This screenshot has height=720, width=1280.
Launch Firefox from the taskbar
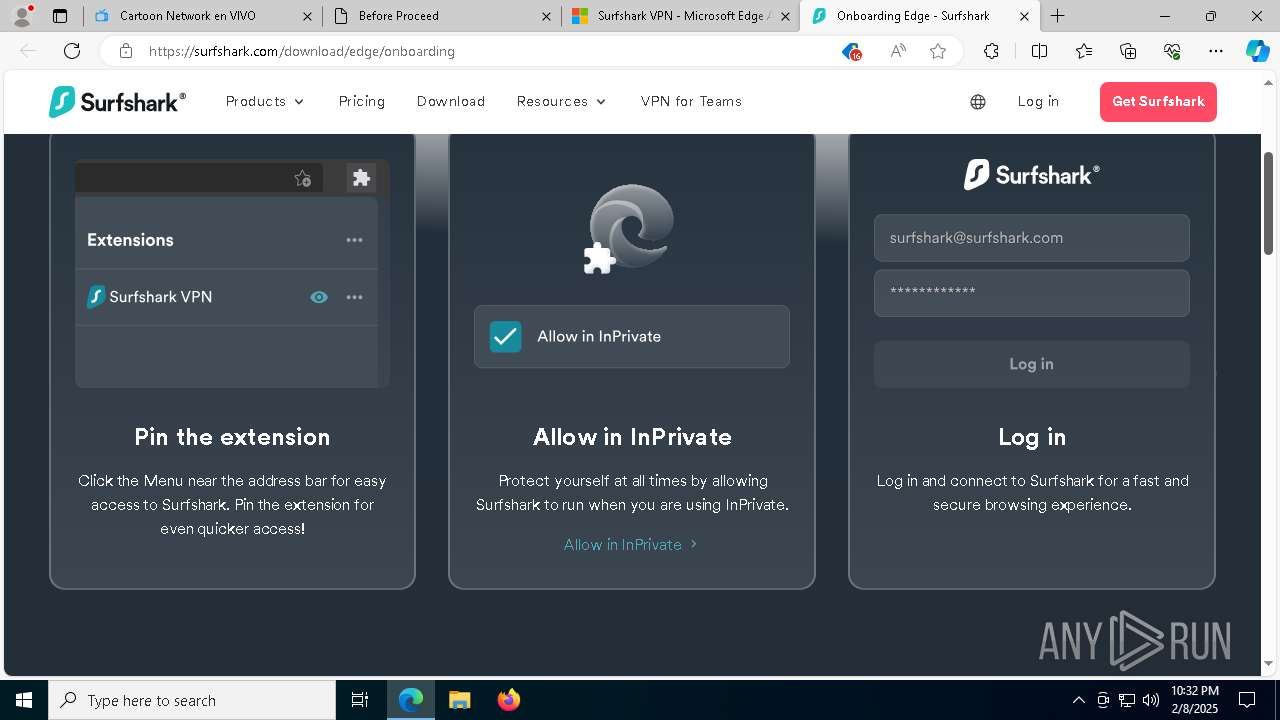point(508,700)
